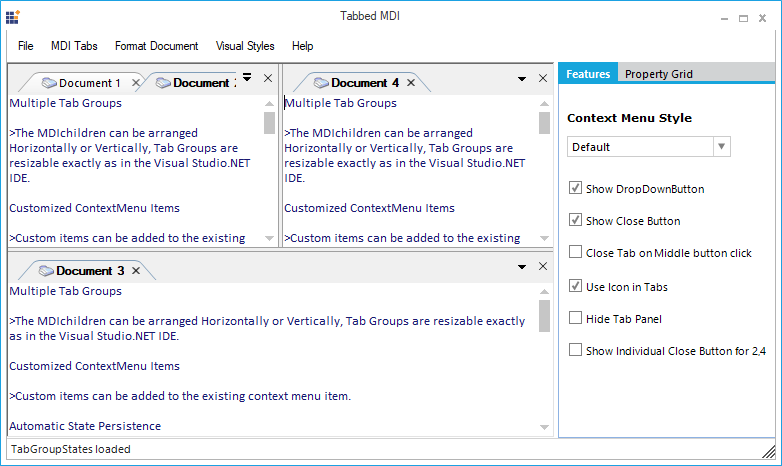Switch to the Property Grid tab
Screen dimensions: 782x466
point(658,74)
